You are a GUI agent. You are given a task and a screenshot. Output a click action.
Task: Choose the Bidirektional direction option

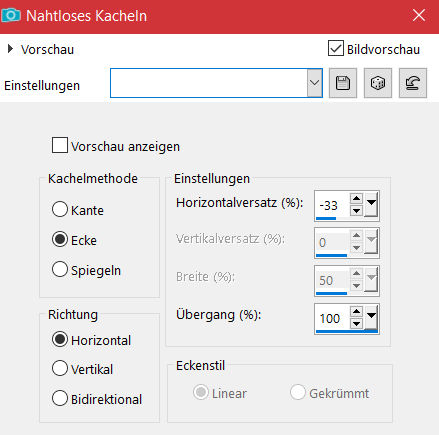[x=60, y=398]
